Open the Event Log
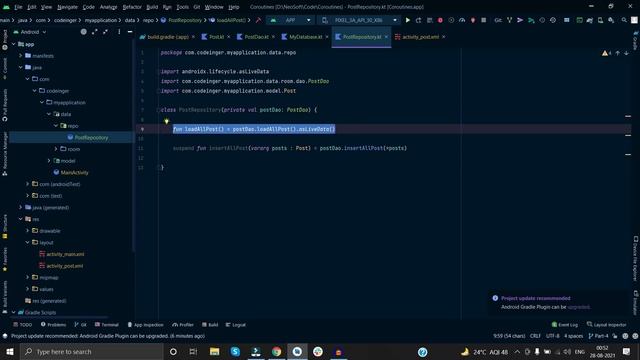The height and width of the screenshot is (360, 640). pyautogui.click(x=565, y=325)
